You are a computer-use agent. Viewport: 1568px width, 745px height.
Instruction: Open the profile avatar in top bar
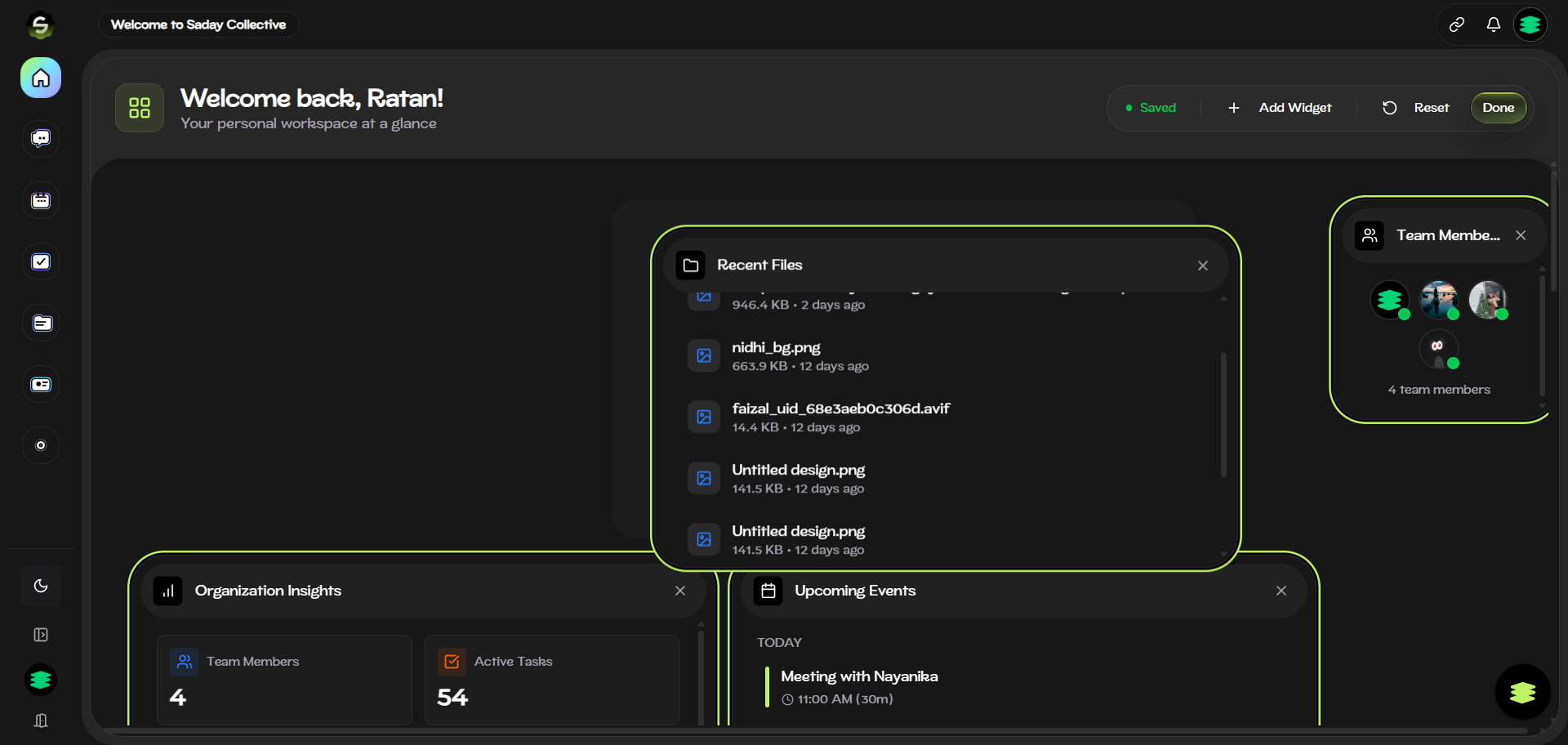[1530, 25]
